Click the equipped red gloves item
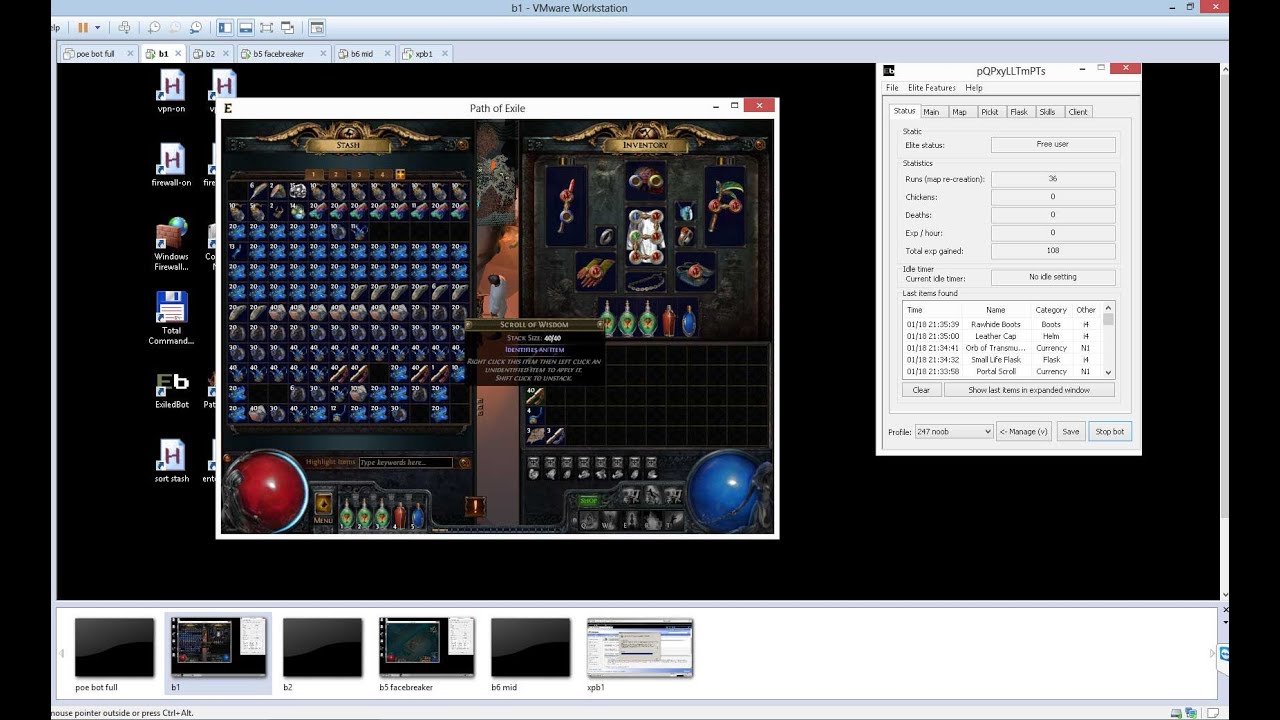 click(x=594, y=270)
